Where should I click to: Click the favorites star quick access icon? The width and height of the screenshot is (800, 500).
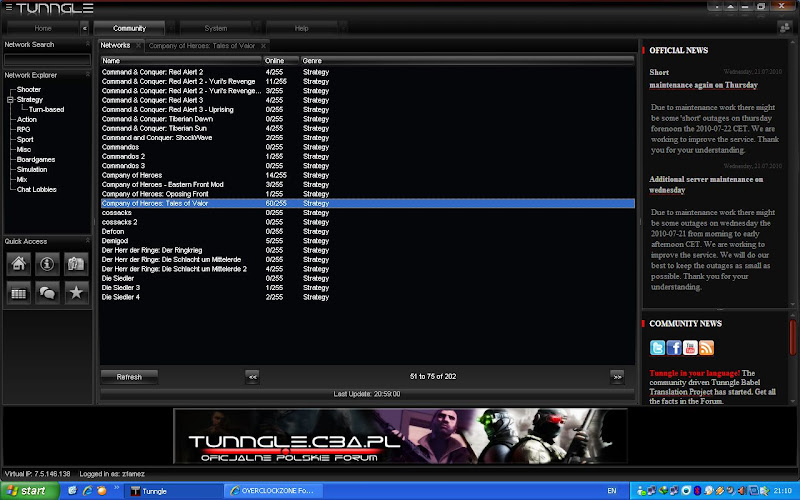click(76, 293)
